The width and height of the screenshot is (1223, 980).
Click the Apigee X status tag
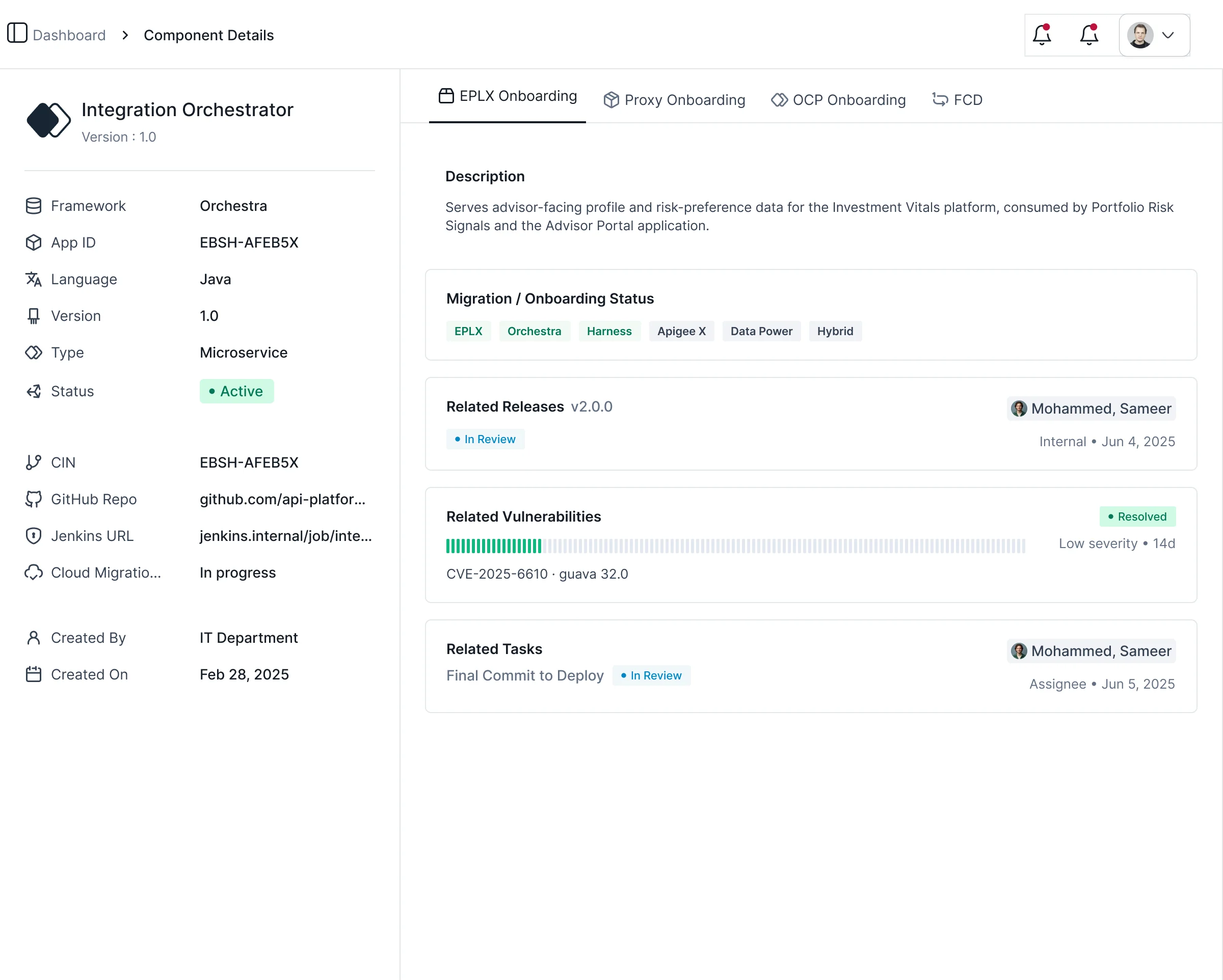click(x=681, y=331)
